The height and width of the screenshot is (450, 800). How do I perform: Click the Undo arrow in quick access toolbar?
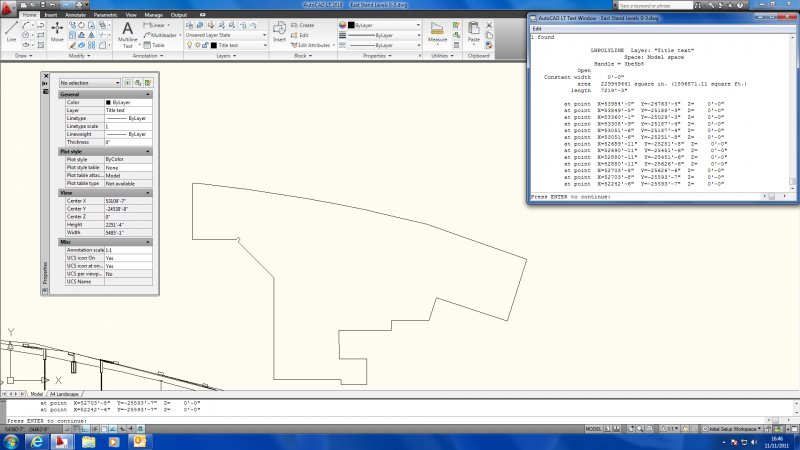(x=52, y=5)
